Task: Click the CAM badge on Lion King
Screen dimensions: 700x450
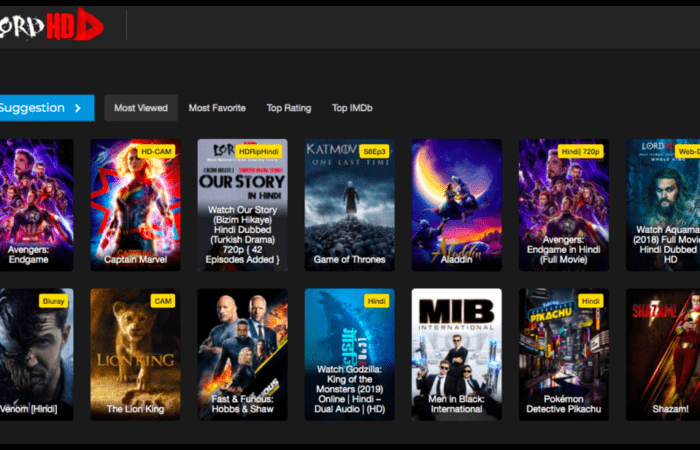Action: tap(163, 301)
